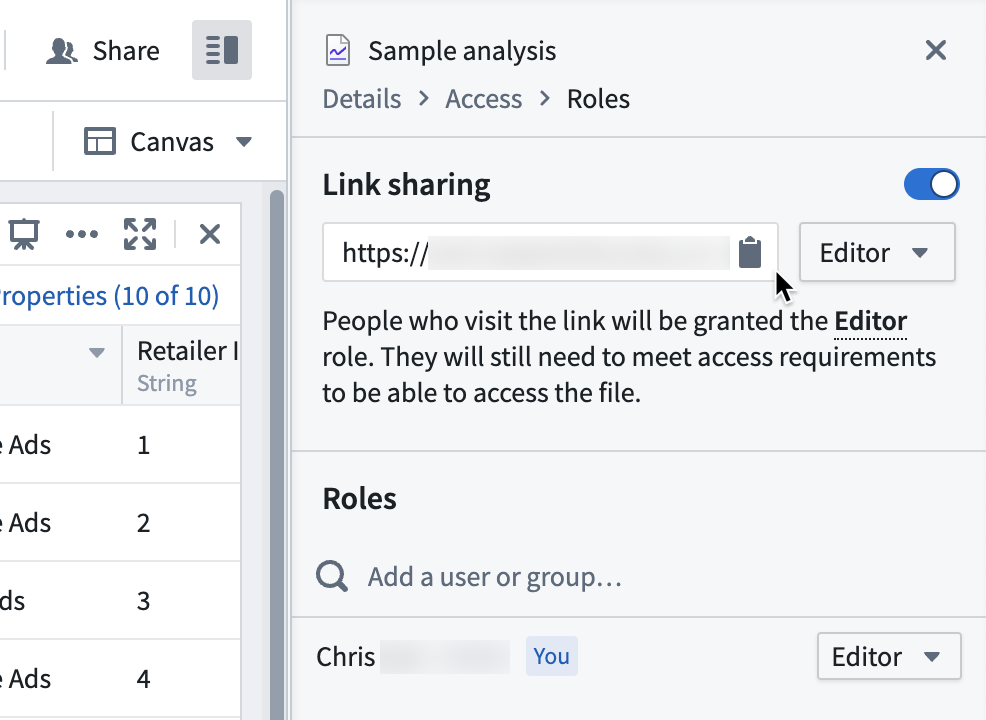Select the Roles breadcrumb
The height and width of the screenshot is (720, 986).
pyautogui.click(x=598, y=99)
